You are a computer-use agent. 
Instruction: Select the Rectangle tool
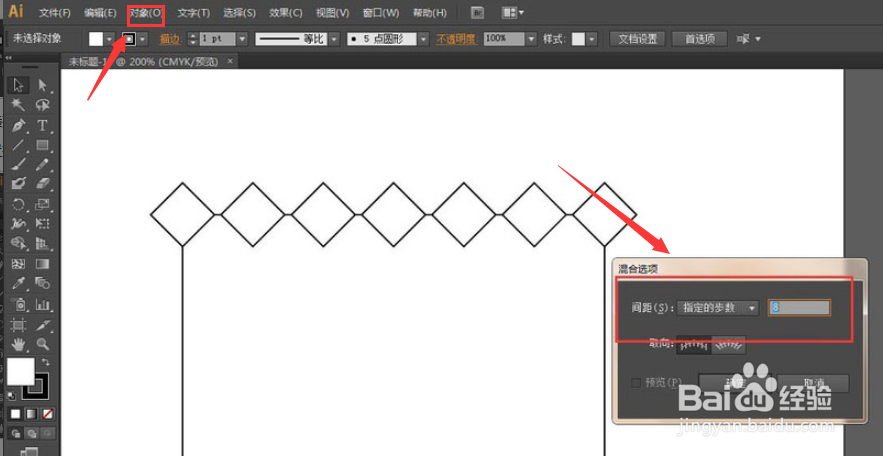point(43,145)
